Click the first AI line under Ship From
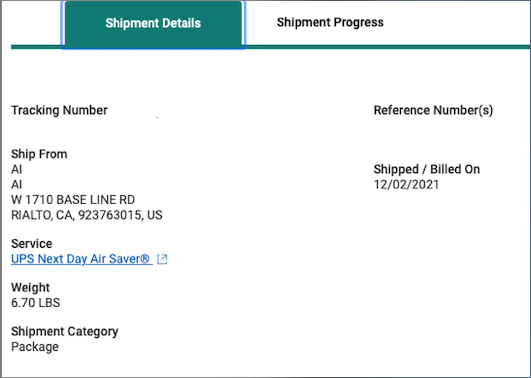 click(17, 169)
